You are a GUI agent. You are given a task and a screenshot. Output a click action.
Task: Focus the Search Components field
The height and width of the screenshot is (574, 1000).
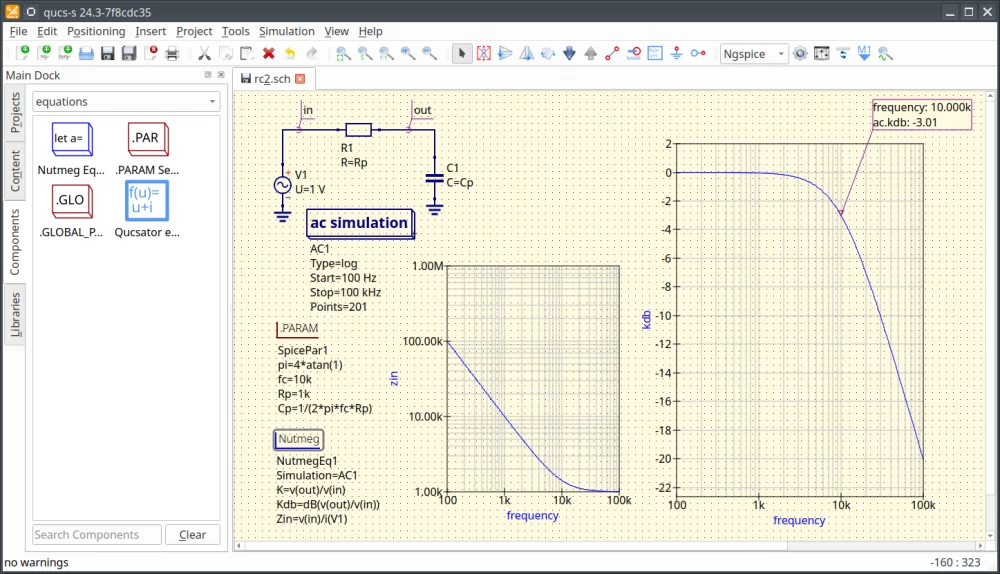point(97,534)
